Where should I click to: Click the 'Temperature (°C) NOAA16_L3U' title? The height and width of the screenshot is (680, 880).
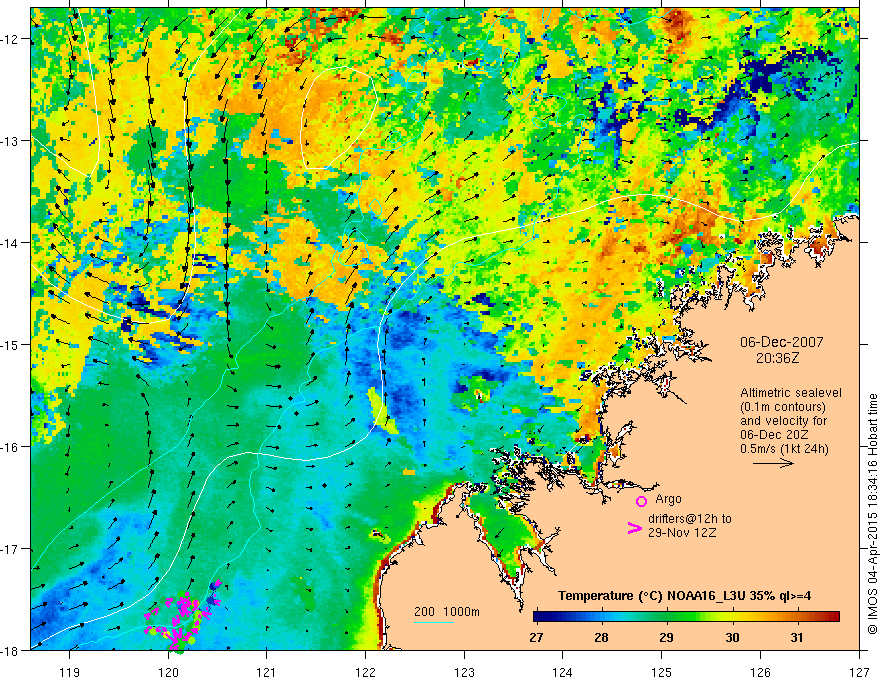coord(653,596)
